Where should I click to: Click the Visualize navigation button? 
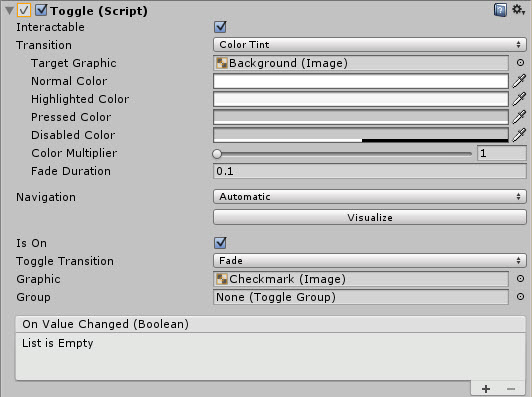369,218
